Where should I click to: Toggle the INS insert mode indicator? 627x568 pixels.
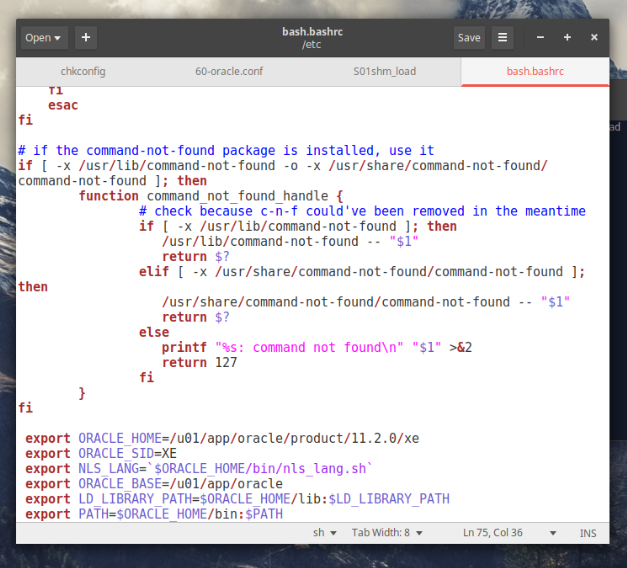click(x=588, y=533)
